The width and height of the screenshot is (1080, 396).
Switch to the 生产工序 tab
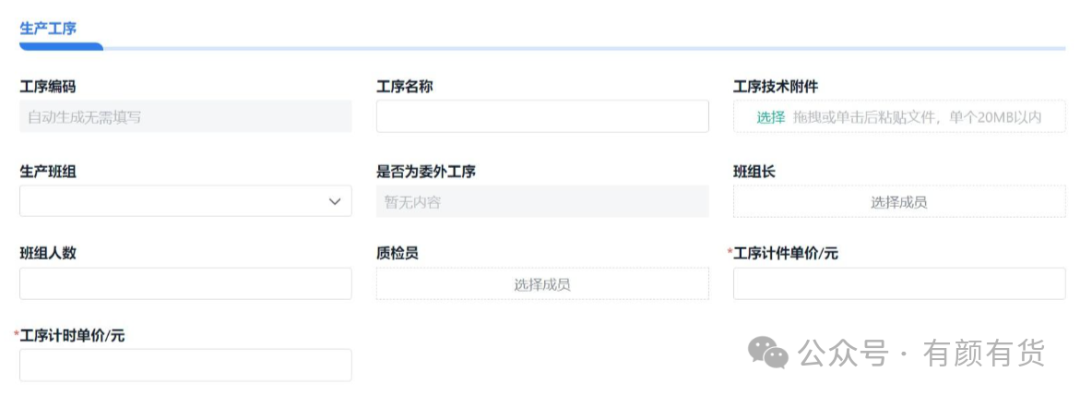[x=48, y=28]
